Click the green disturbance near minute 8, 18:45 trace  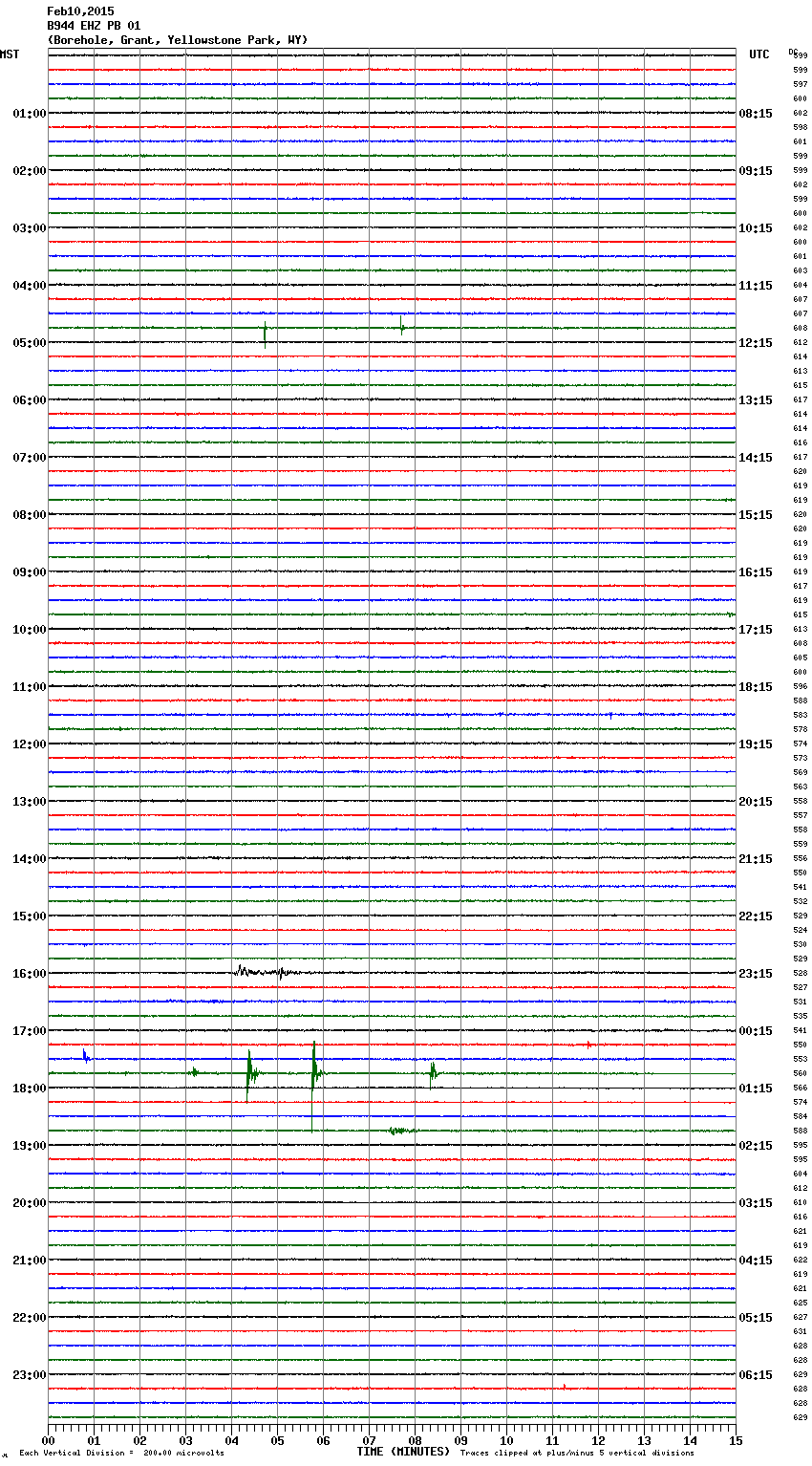pos(401,1131)
